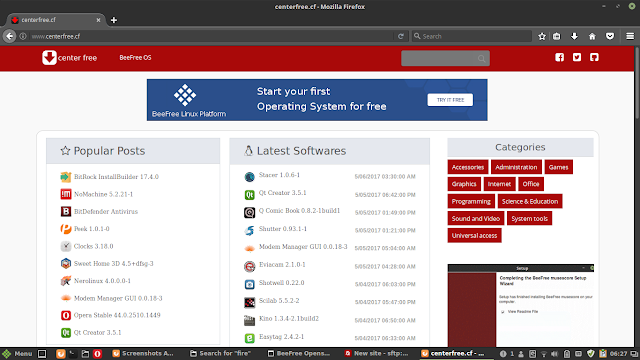This screenshot has width=640, height=360.
Task: Click the address bar URL field
Action: 212,36
